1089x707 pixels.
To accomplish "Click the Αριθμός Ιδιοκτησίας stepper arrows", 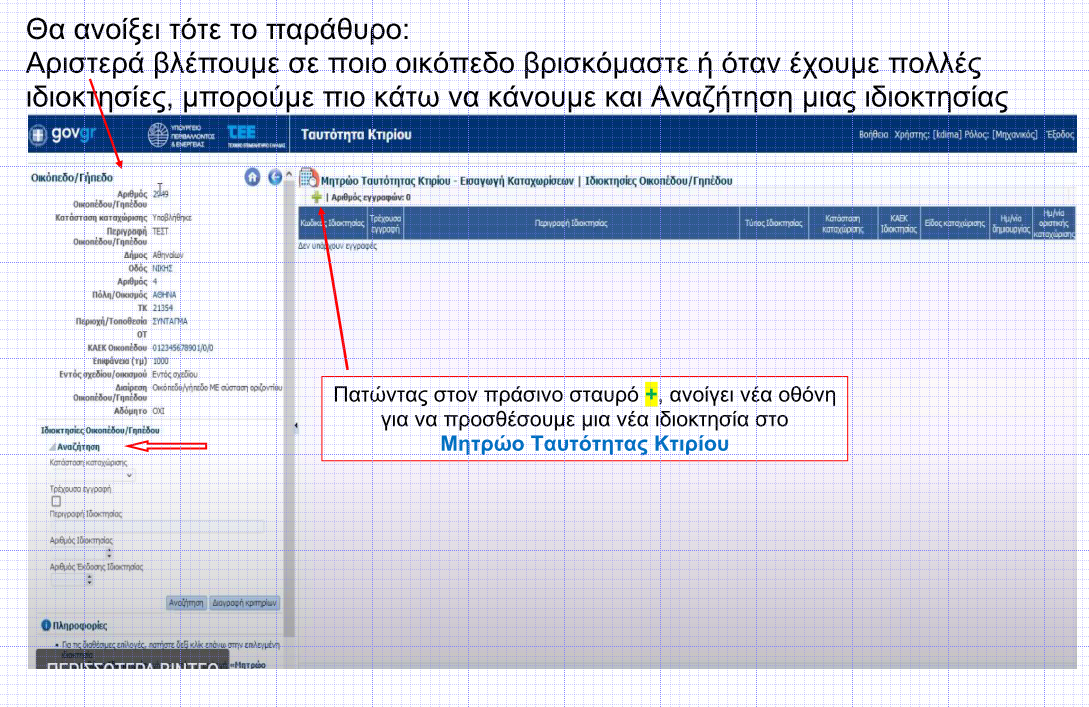I will (108, 553).
